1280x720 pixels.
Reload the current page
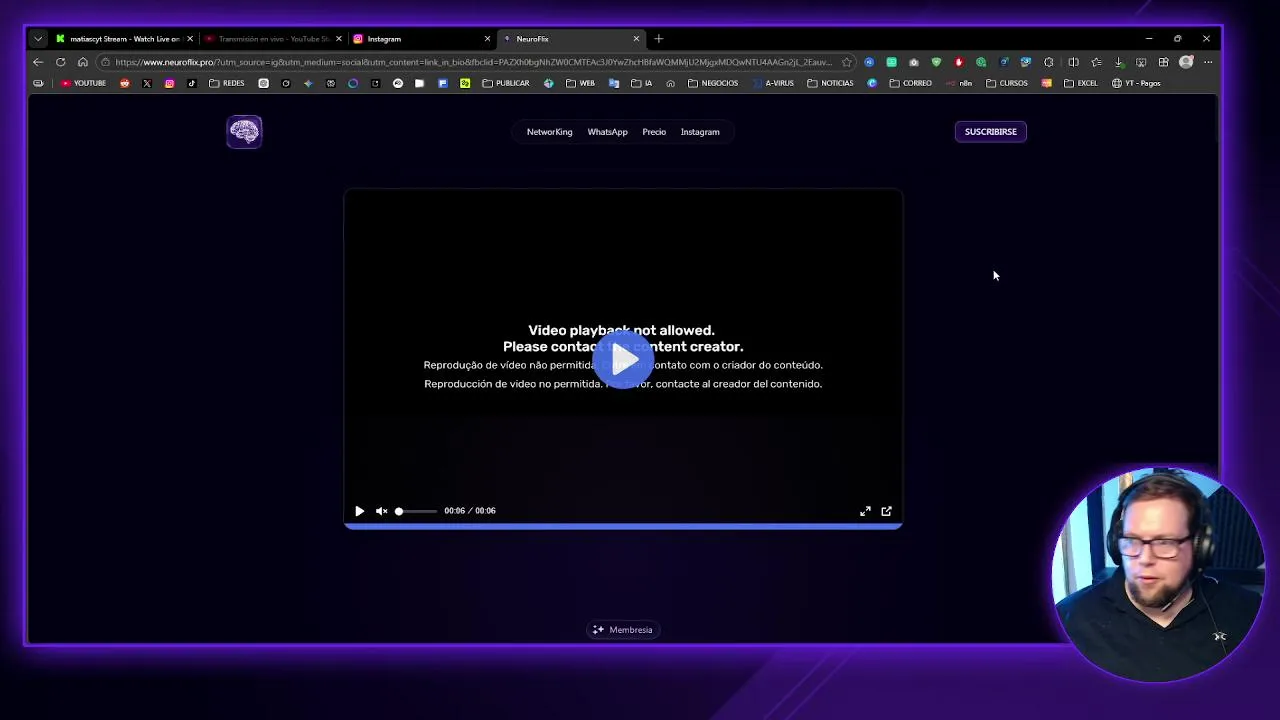click(x=61, y=62)
